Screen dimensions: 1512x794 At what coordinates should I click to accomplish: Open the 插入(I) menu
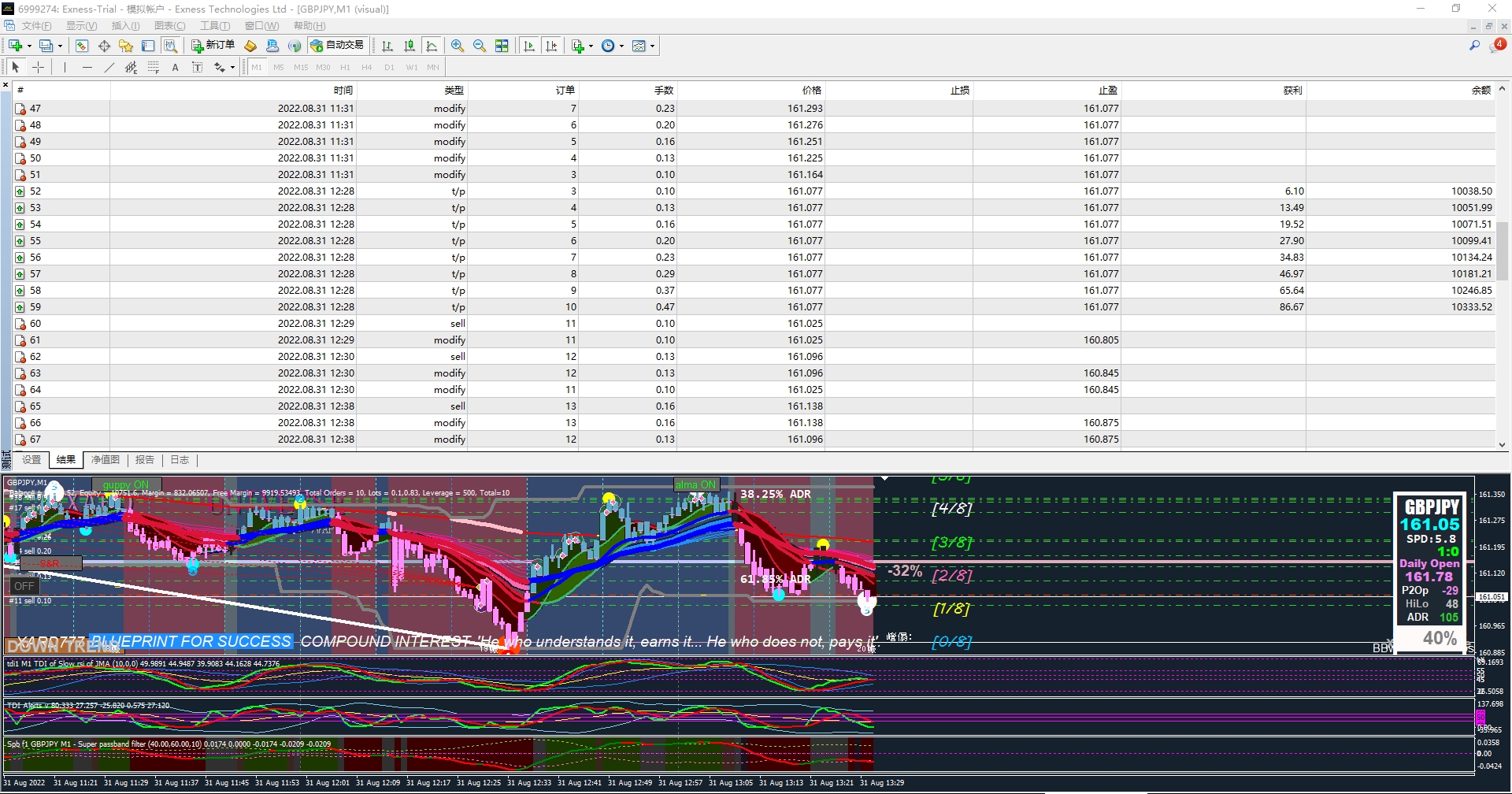click(x=125, y=26)
